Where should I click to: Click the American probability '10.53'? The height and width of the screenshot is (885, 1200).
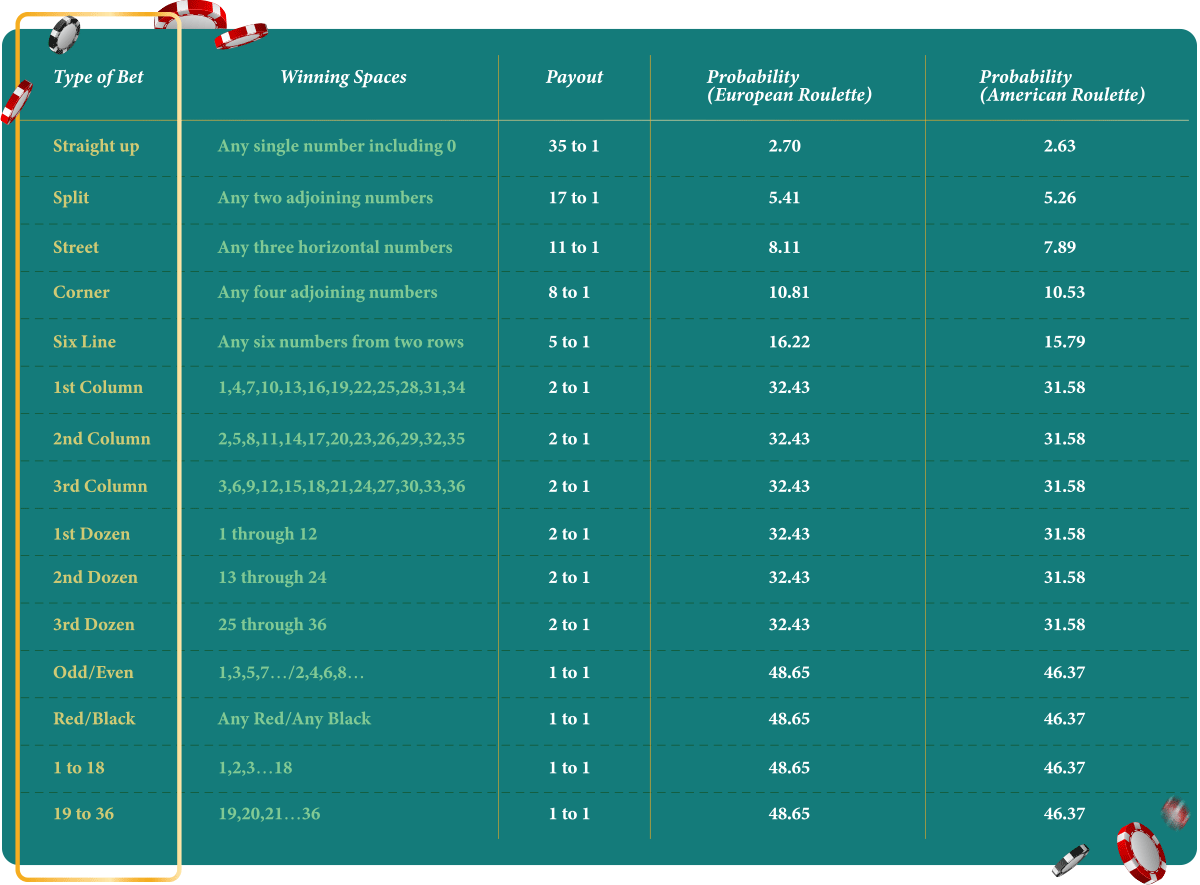click(1064, 292)
